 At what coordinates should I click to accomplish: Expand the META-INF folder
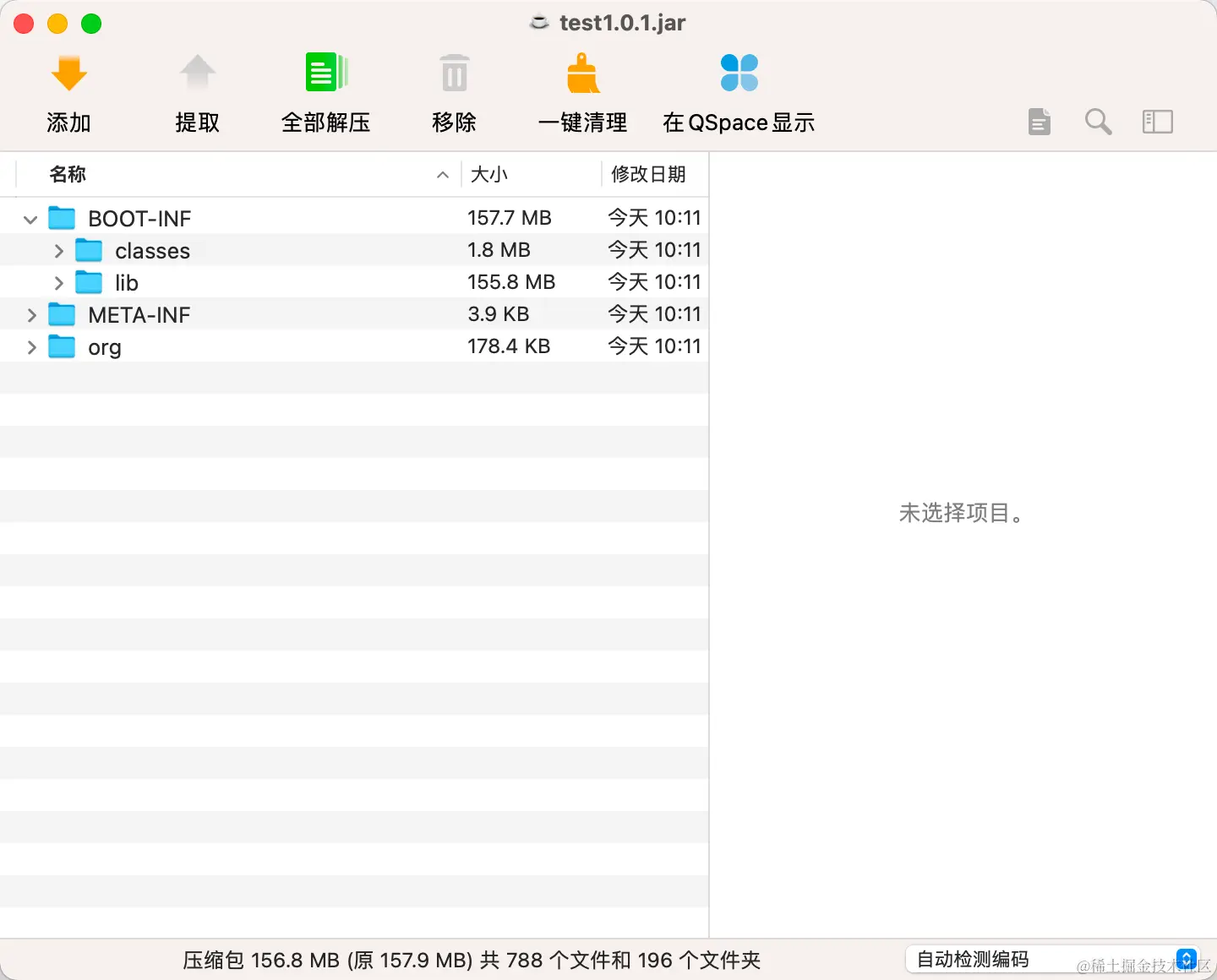[x=31, y=315]
